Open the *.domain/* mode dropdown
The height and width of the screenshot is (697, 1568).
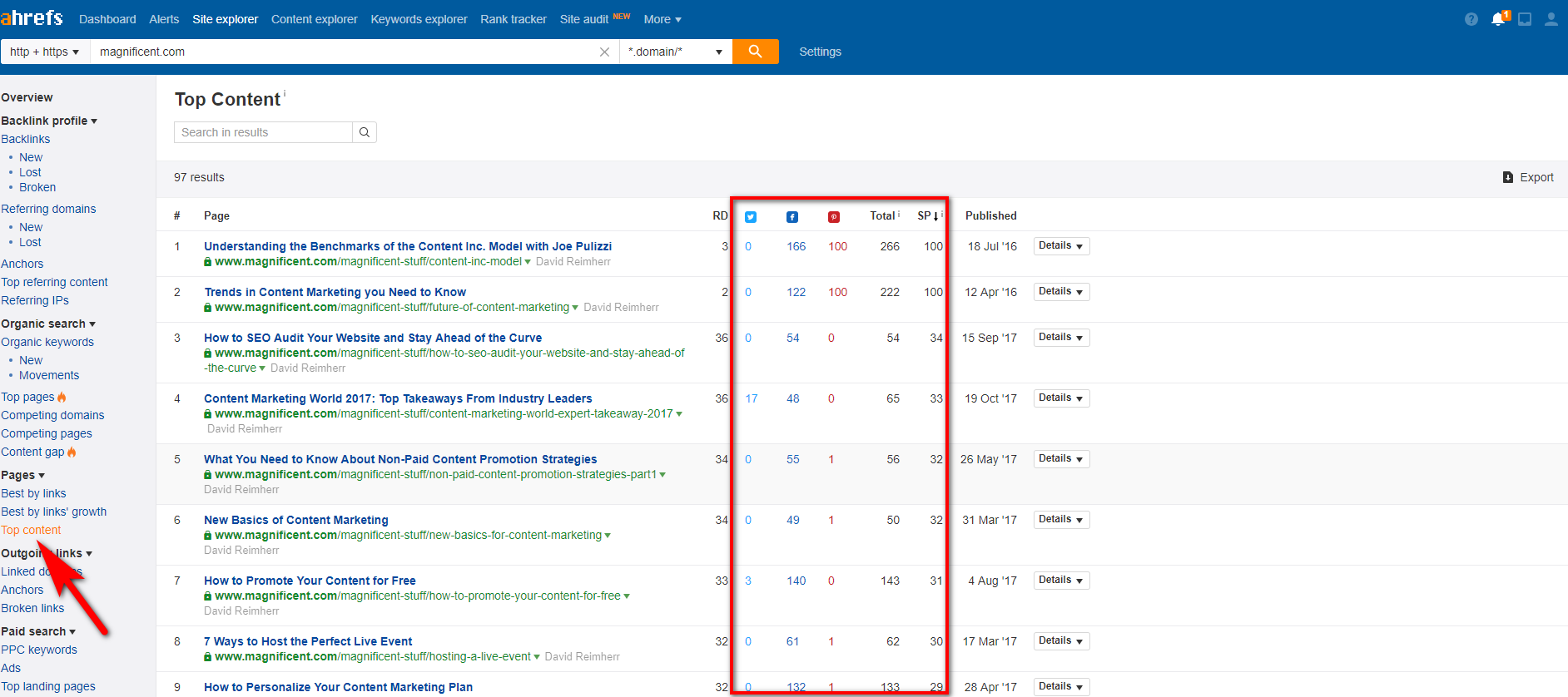675,52
